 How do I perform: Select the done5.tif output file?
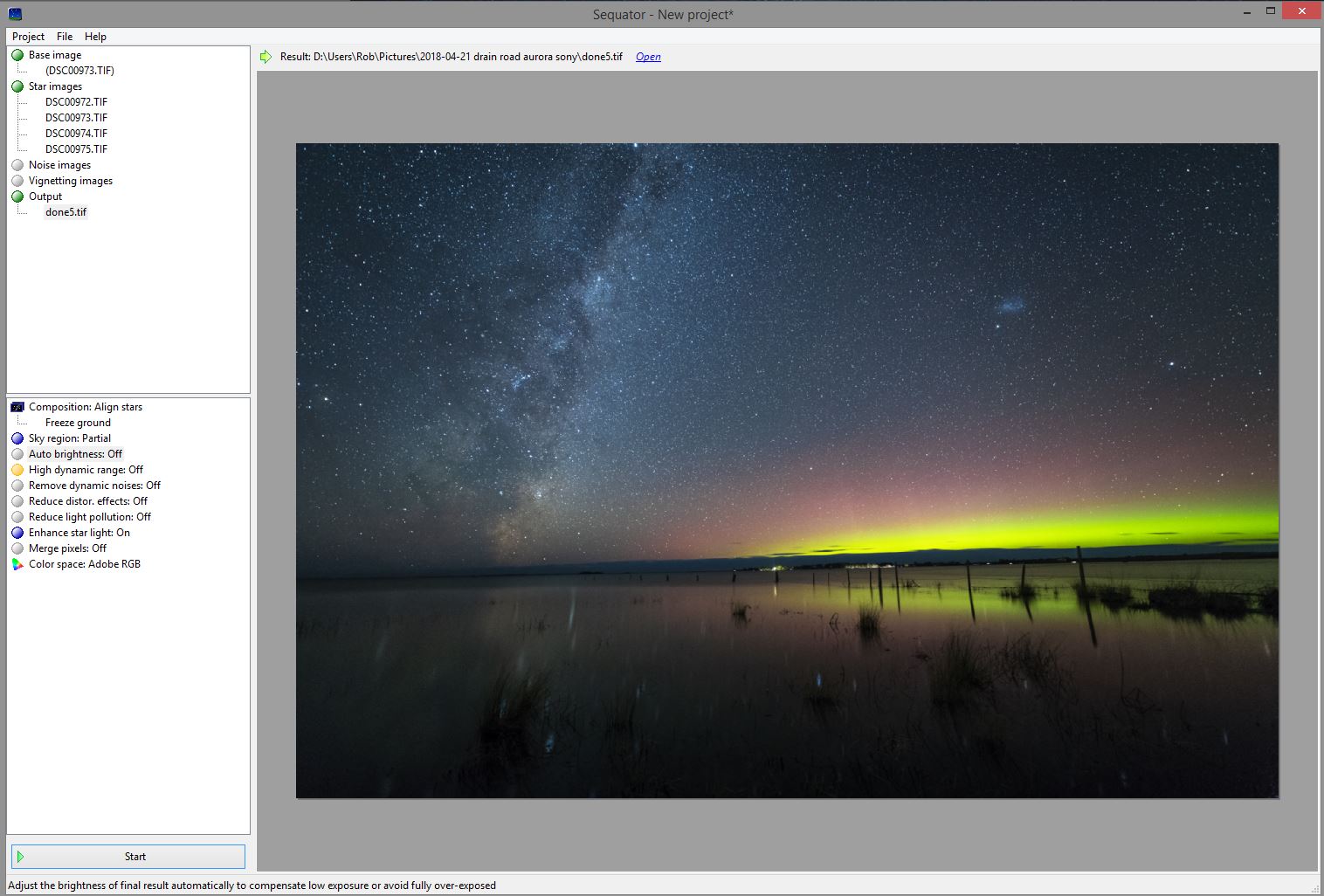coord(66,212)
